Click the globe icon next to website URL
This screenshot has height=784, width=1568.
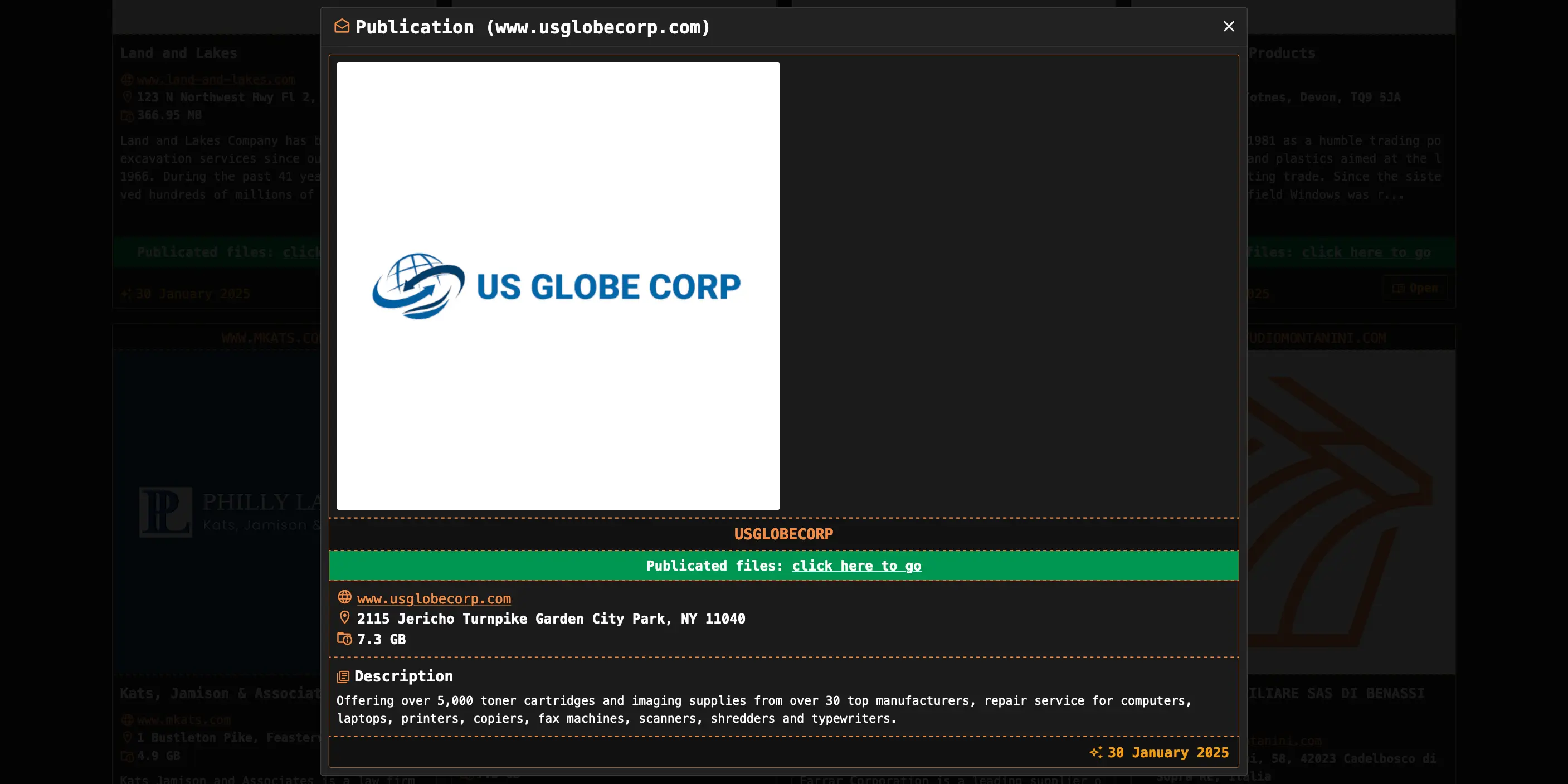coord(344,597)
